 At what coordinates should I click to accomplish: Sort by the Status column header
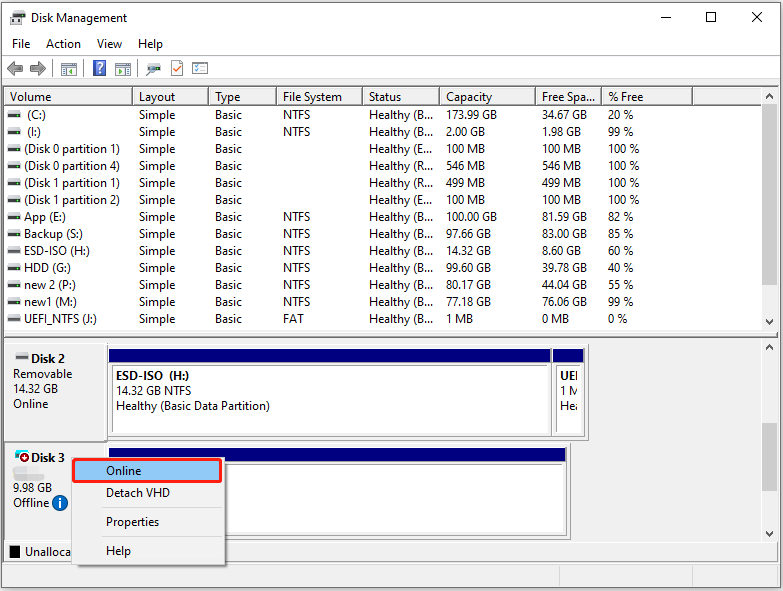pos(401,96)
